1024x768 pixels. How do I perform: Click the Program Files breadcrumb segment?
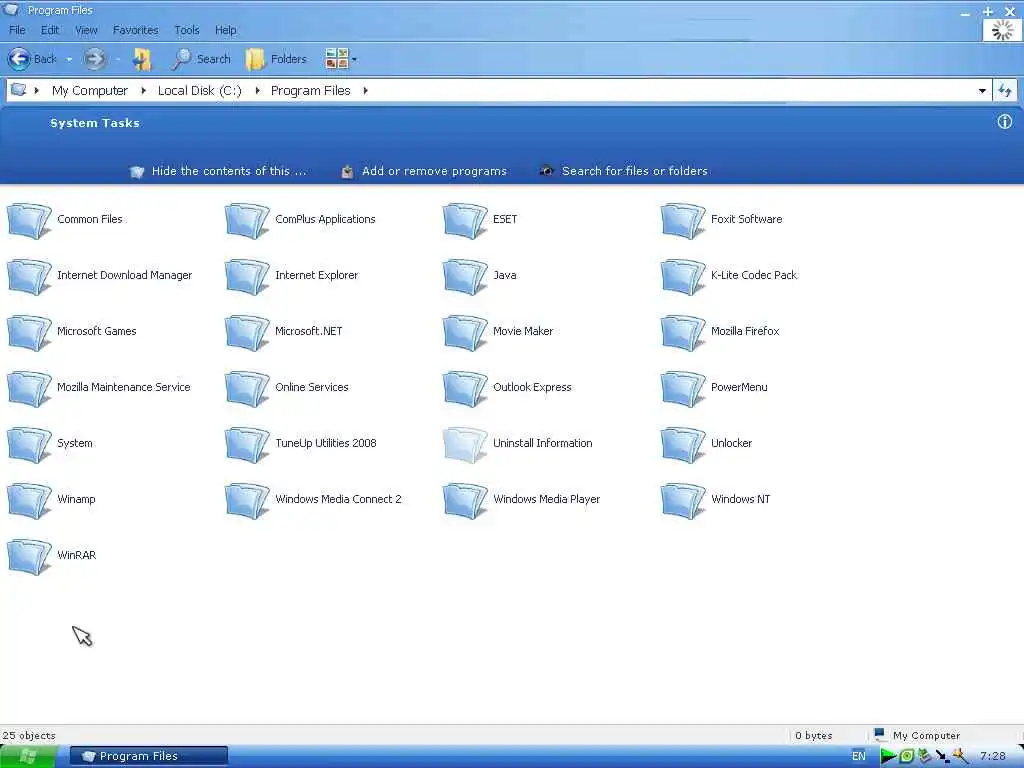[311, 91]
